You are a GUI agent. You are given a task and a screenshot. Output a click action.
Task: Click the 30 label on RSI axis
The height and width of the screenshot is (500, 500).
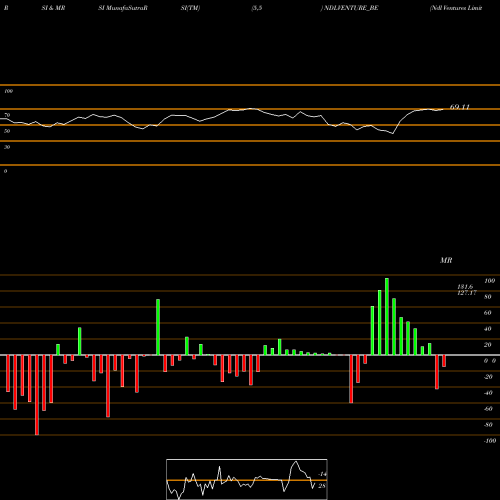point(7,147)
